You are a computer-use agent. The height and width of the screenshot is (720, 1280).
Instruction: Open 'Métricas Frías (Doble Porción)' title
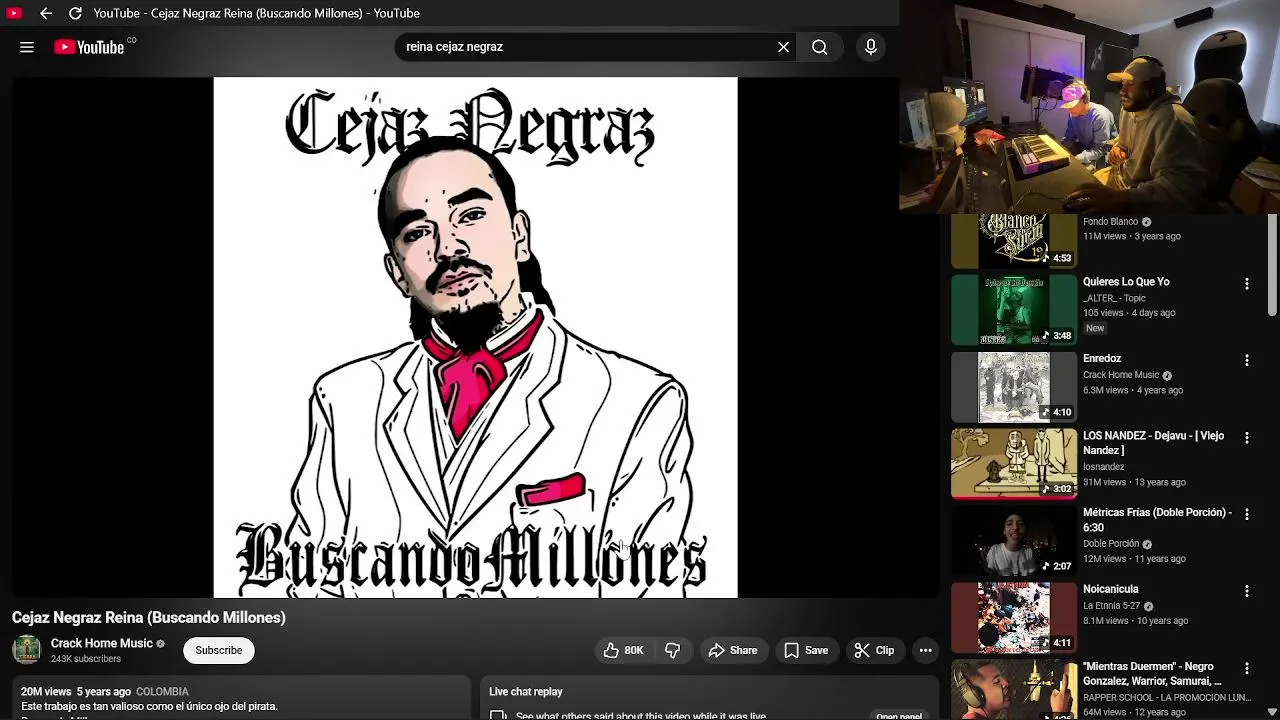(x=1157, y=520)
